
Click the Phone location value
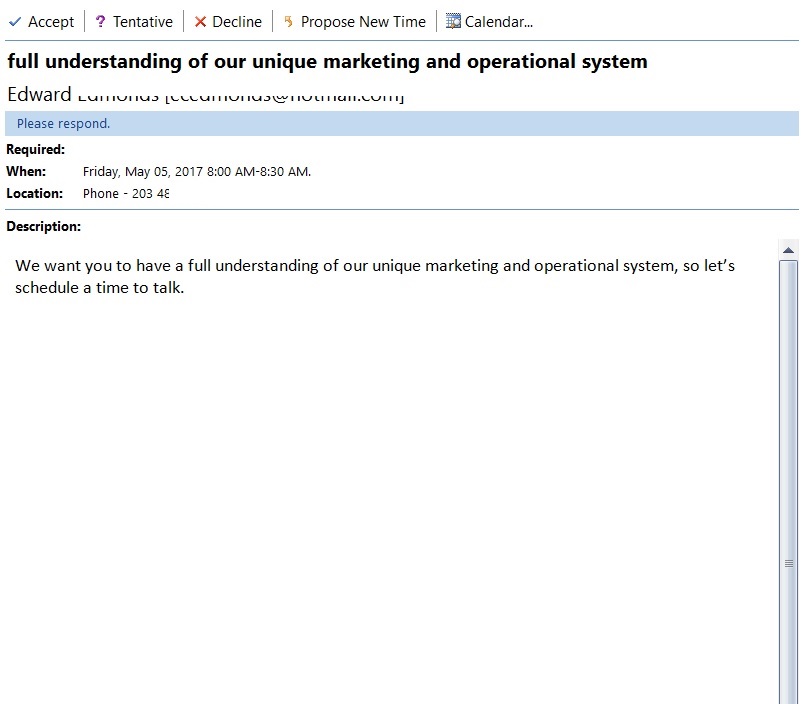click(126, 193)
